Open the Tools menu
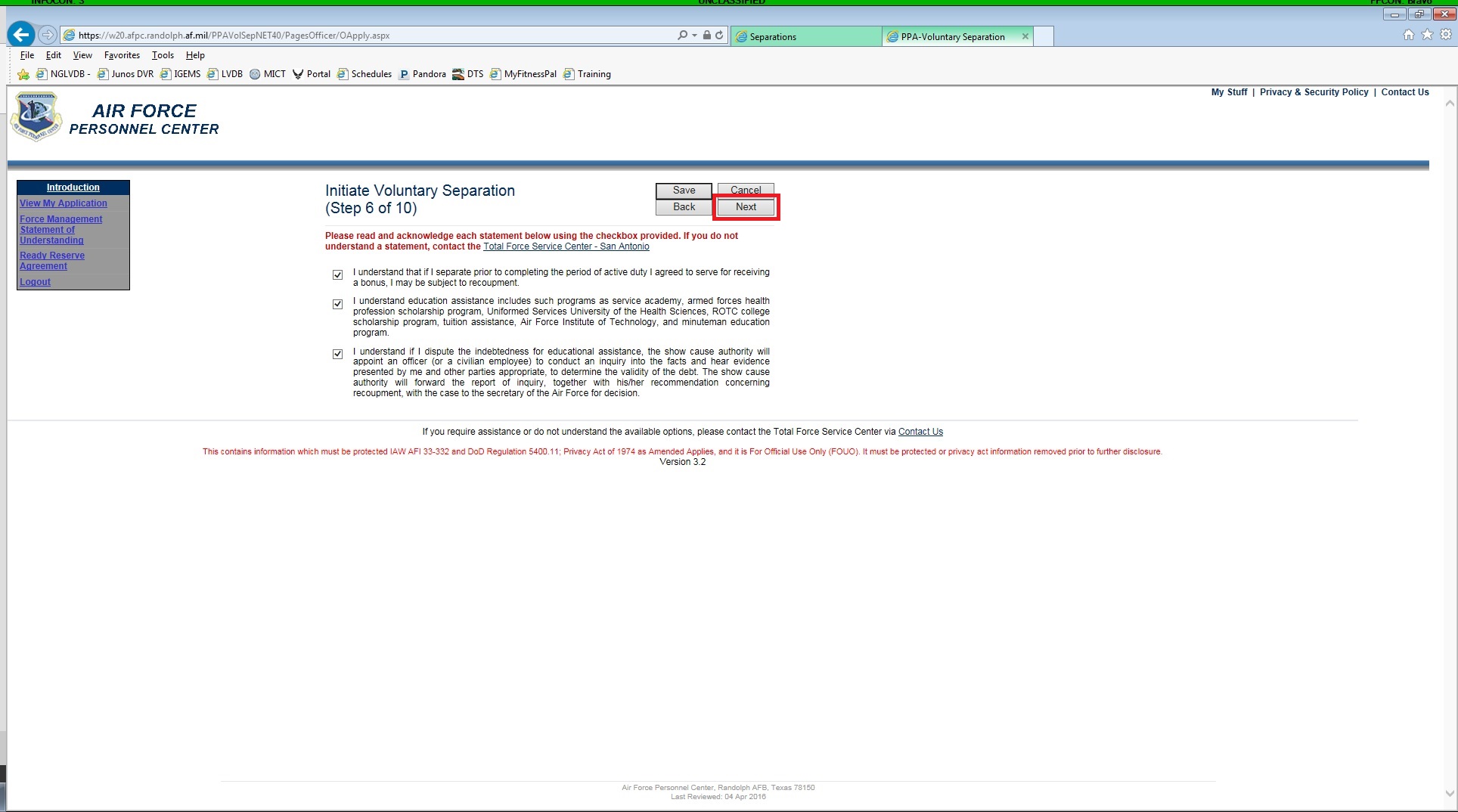 [163, 55]
